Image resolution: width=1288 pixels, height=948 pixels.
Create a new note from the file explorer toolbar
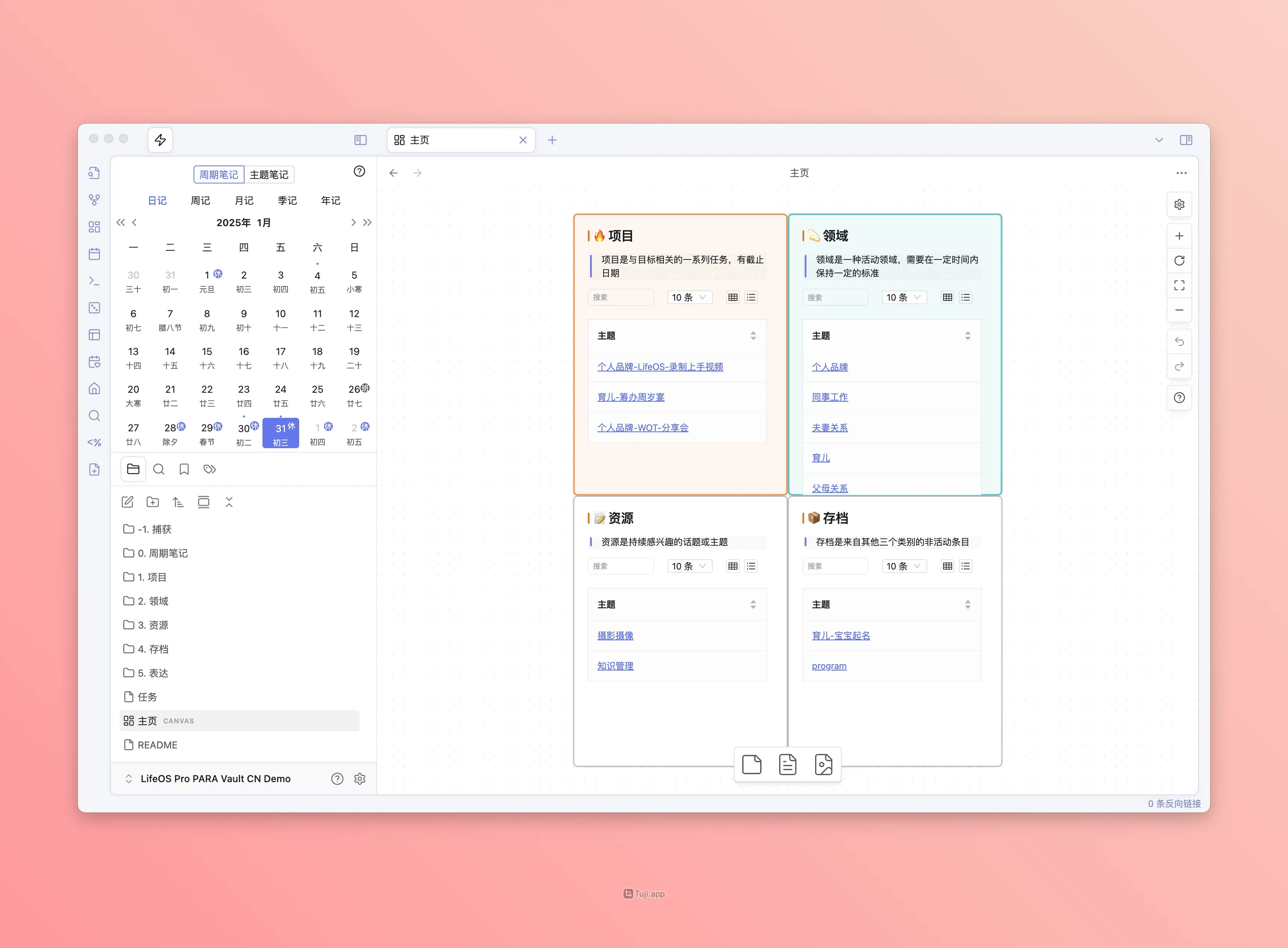point(127,502)
